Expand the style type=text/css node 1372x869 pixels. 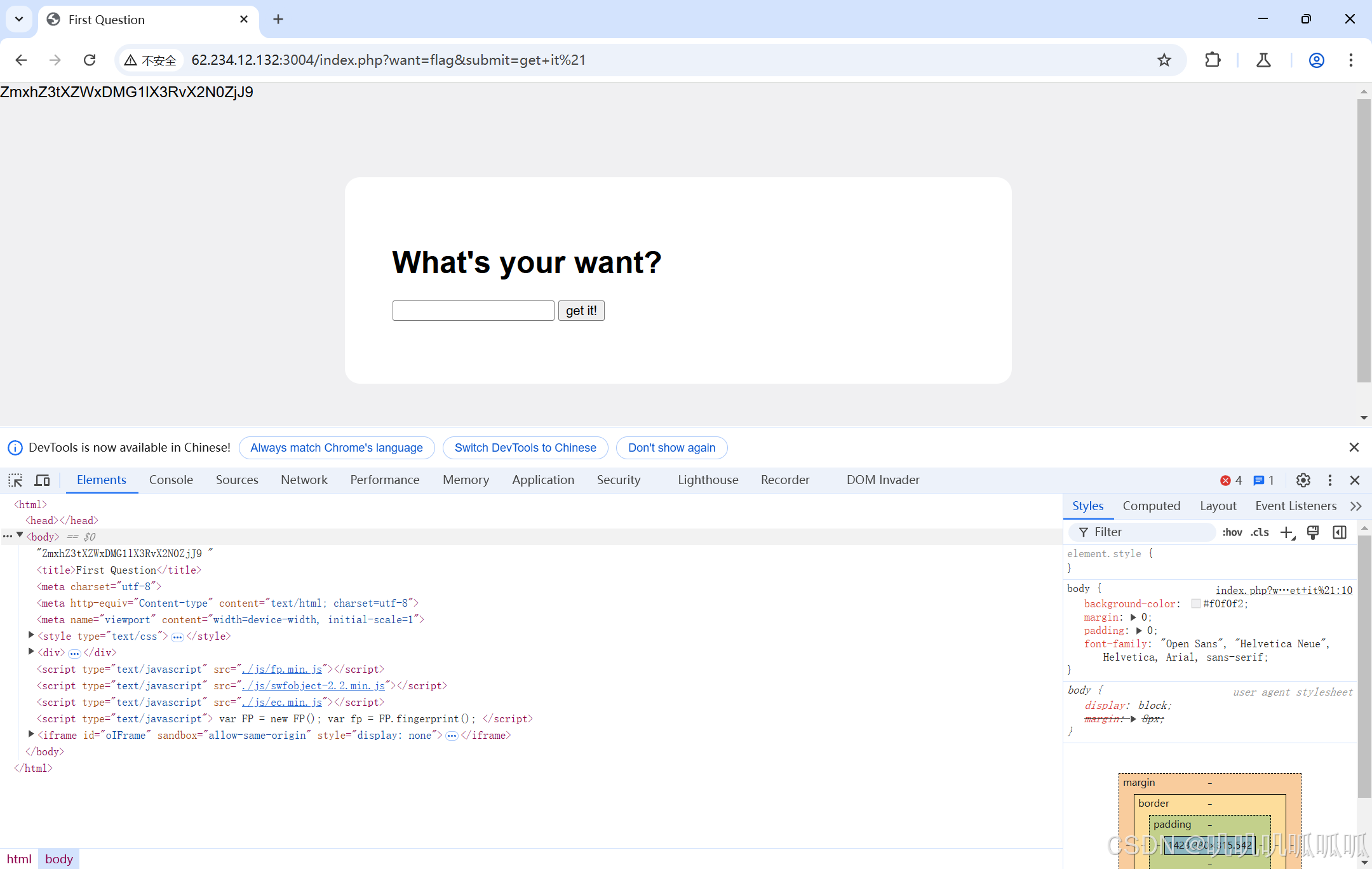pyautogui.click(x=31, y=635)
